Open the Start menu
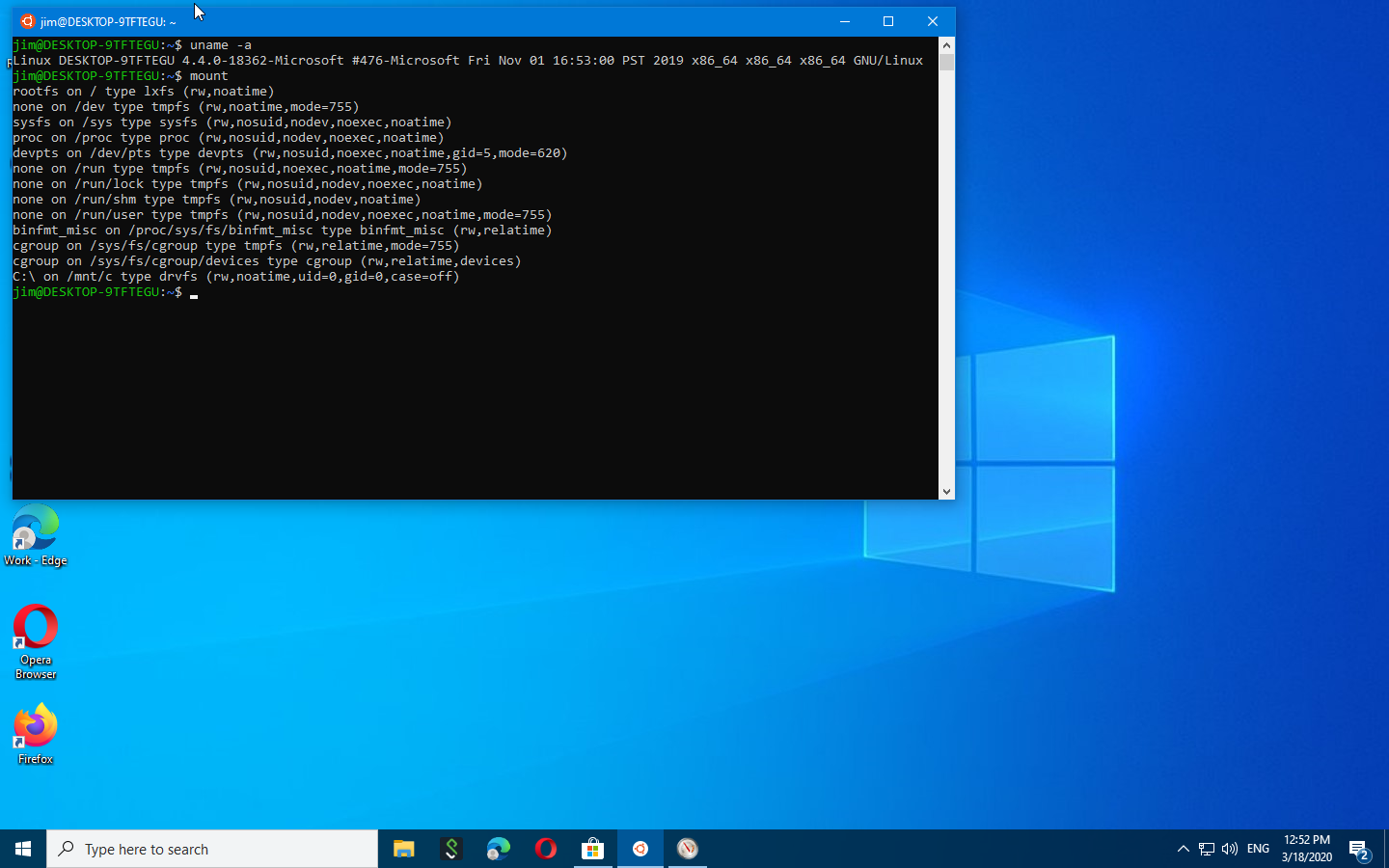Image resolution: width=1389 pixels, height=868 pixels. click(x=23, y=849)
